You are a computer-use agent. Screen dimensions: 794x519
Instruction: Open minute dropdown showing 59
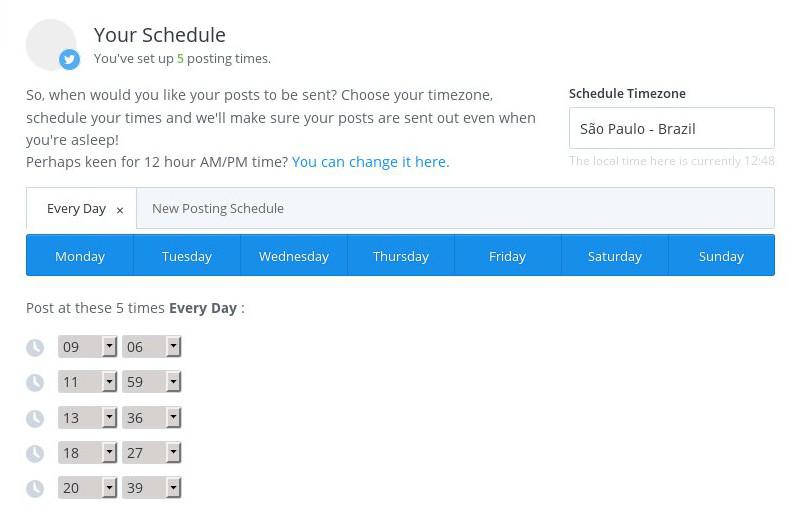pos(152,382)
